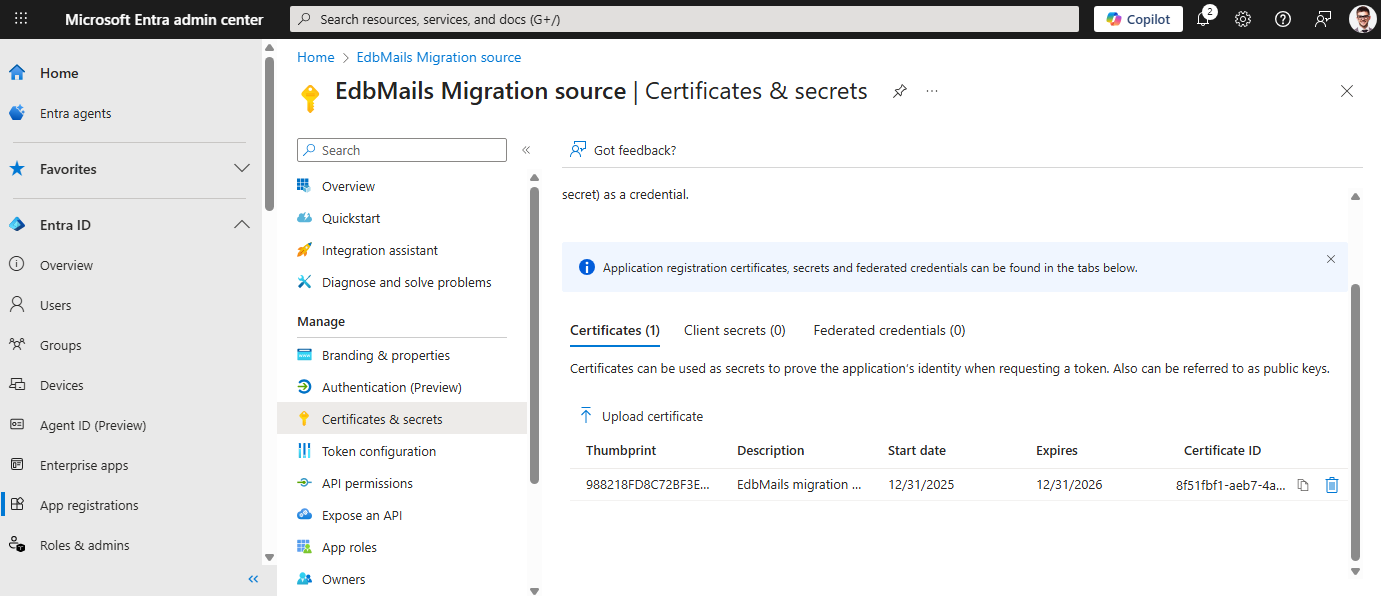Open the app launcher waffle icon

coord(21,19)
